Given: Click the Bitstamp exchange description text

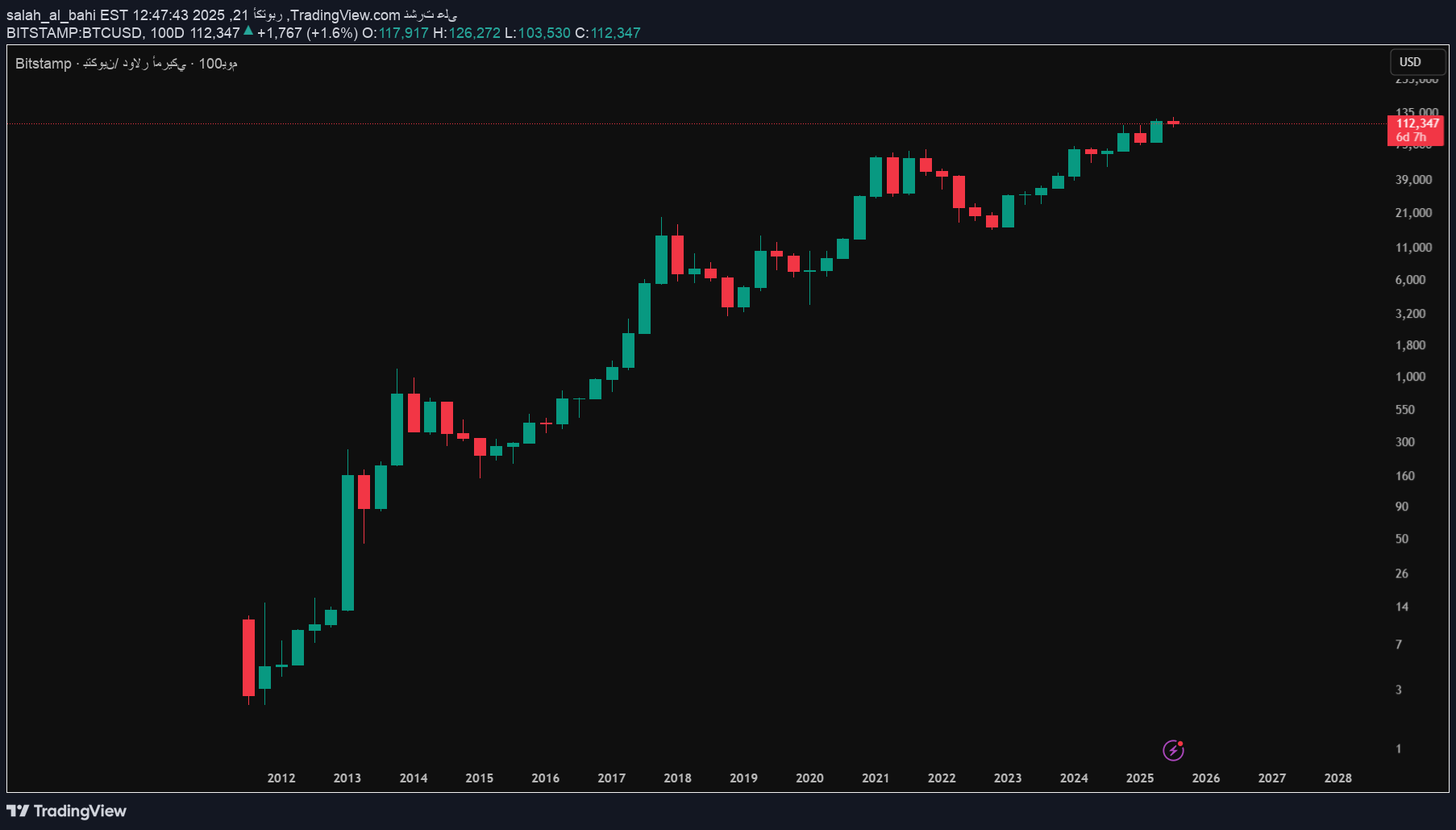Looking at the screenshot, I should (42, 64).
